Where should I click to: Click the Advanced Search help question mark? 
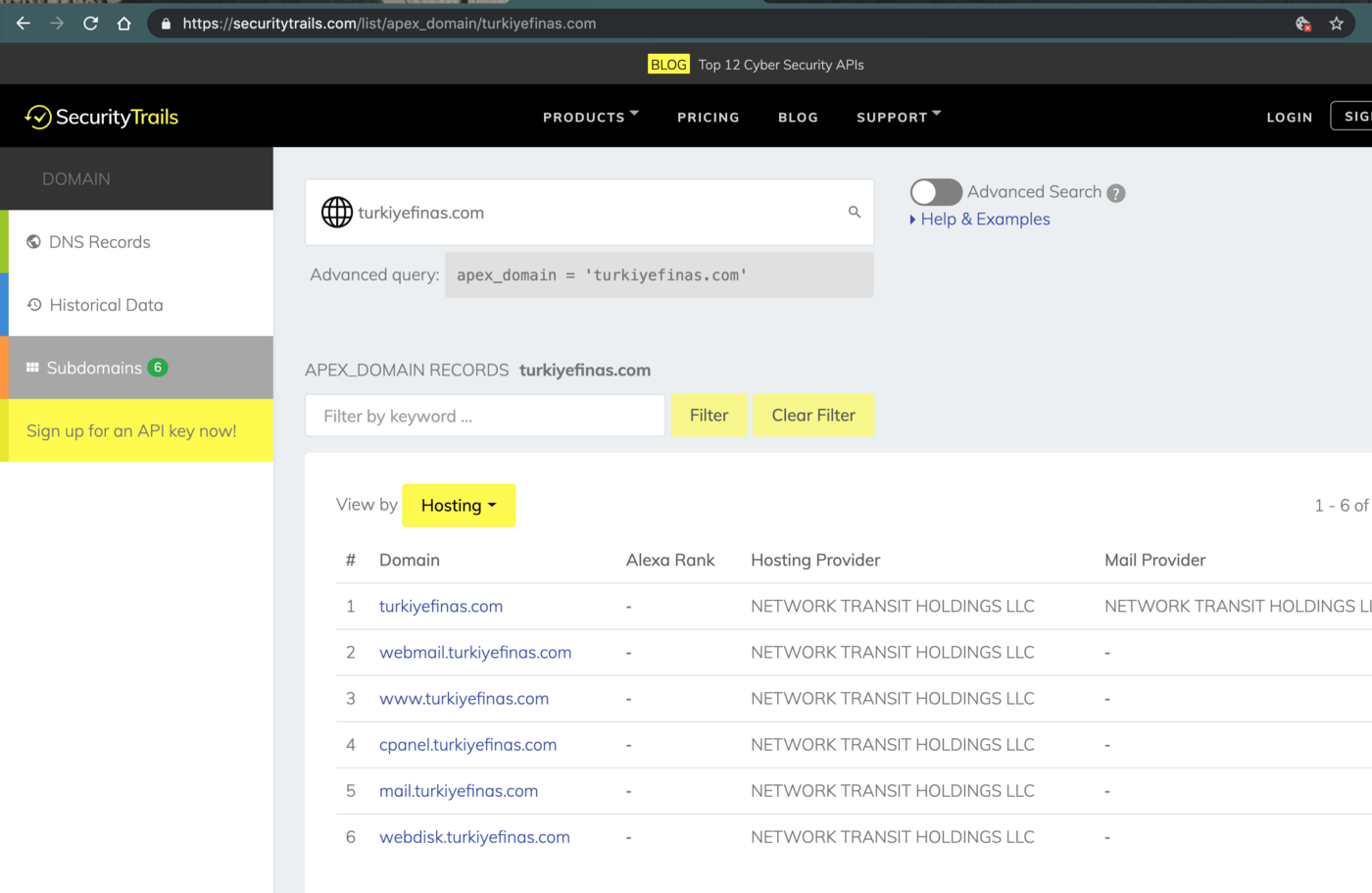(1115, 193)
